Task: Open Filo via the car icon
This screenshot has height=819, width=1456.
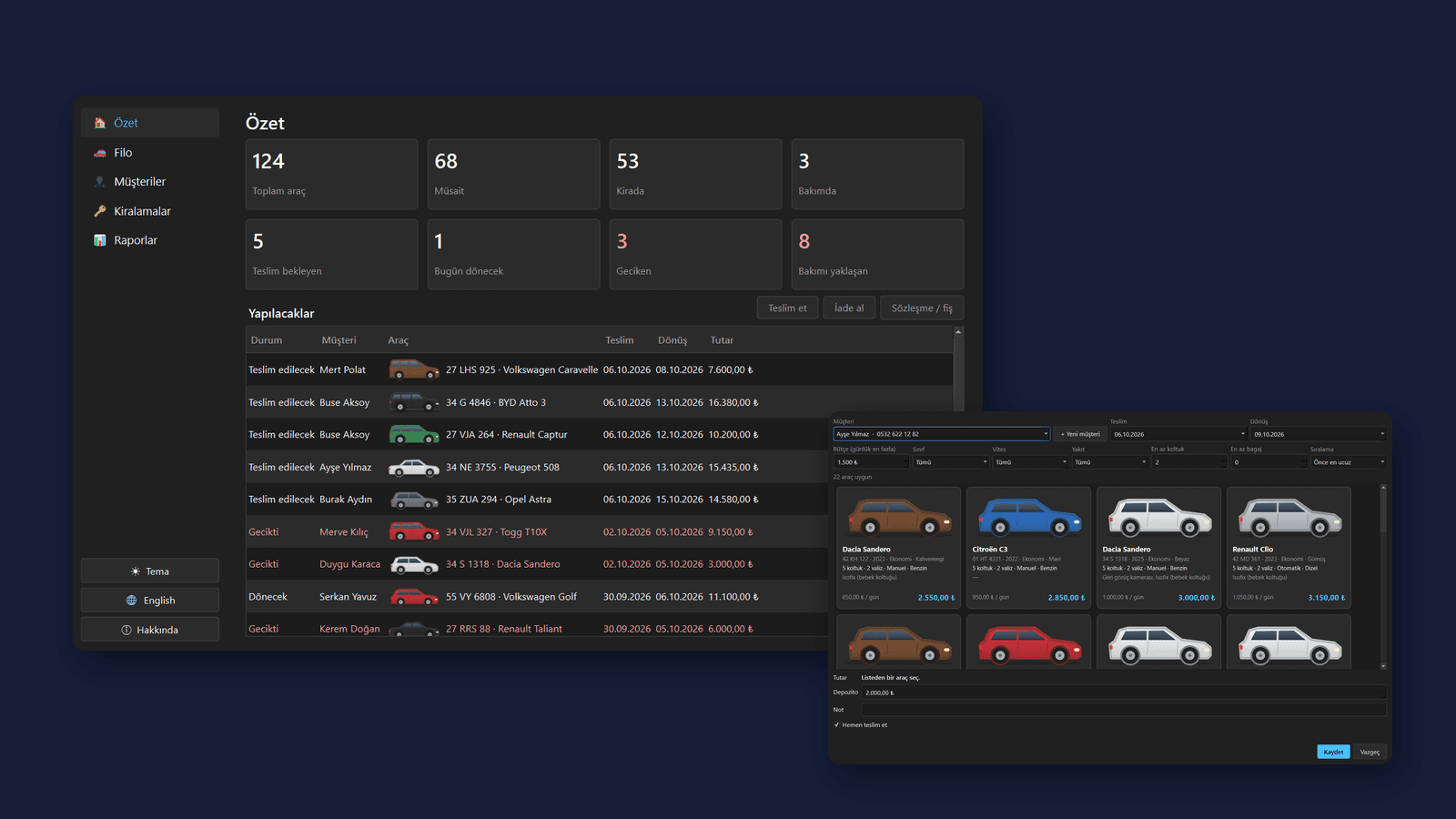Action: (100, 153)
